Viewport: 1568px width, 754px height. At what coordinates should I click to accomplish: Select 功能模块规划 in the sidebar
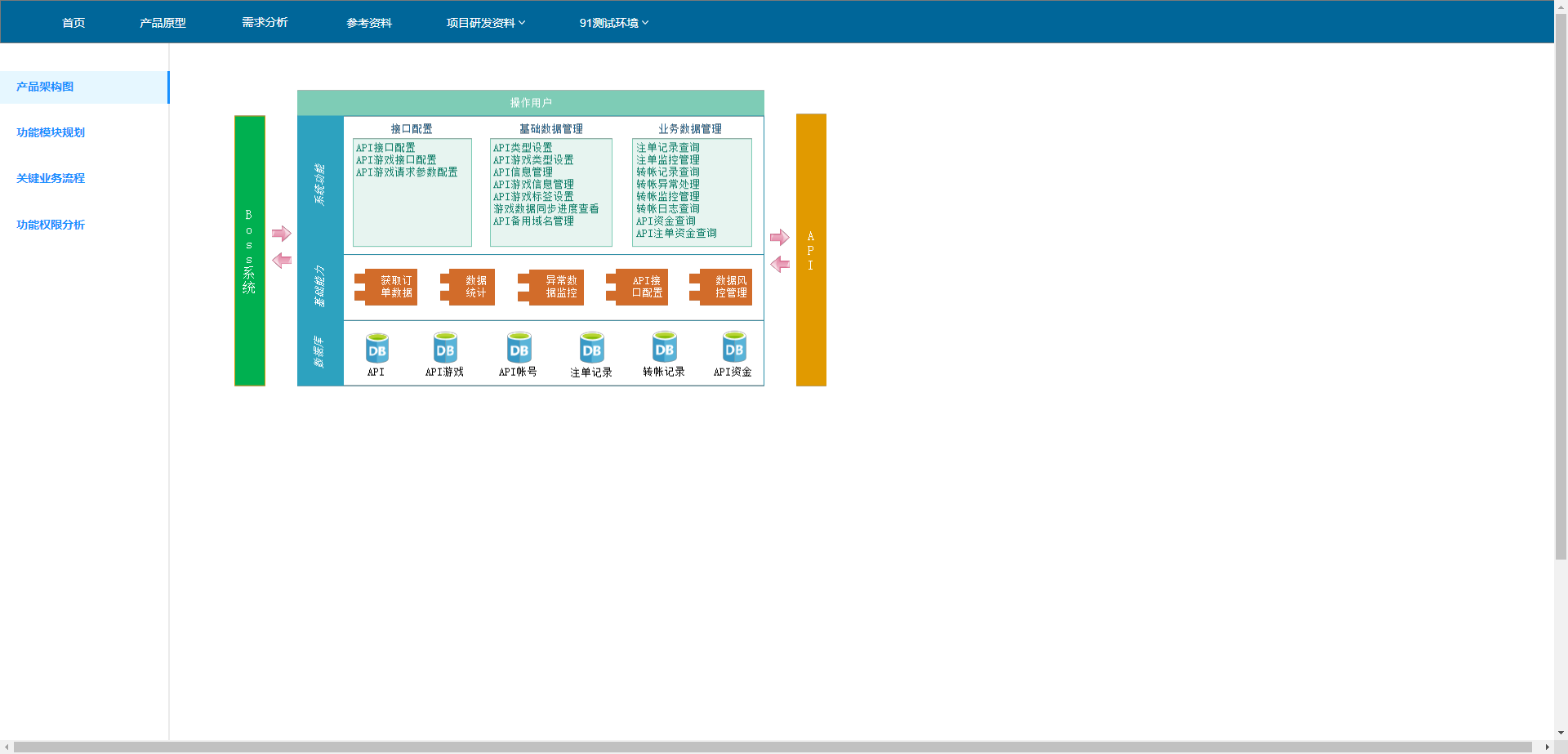pos(51,132)
